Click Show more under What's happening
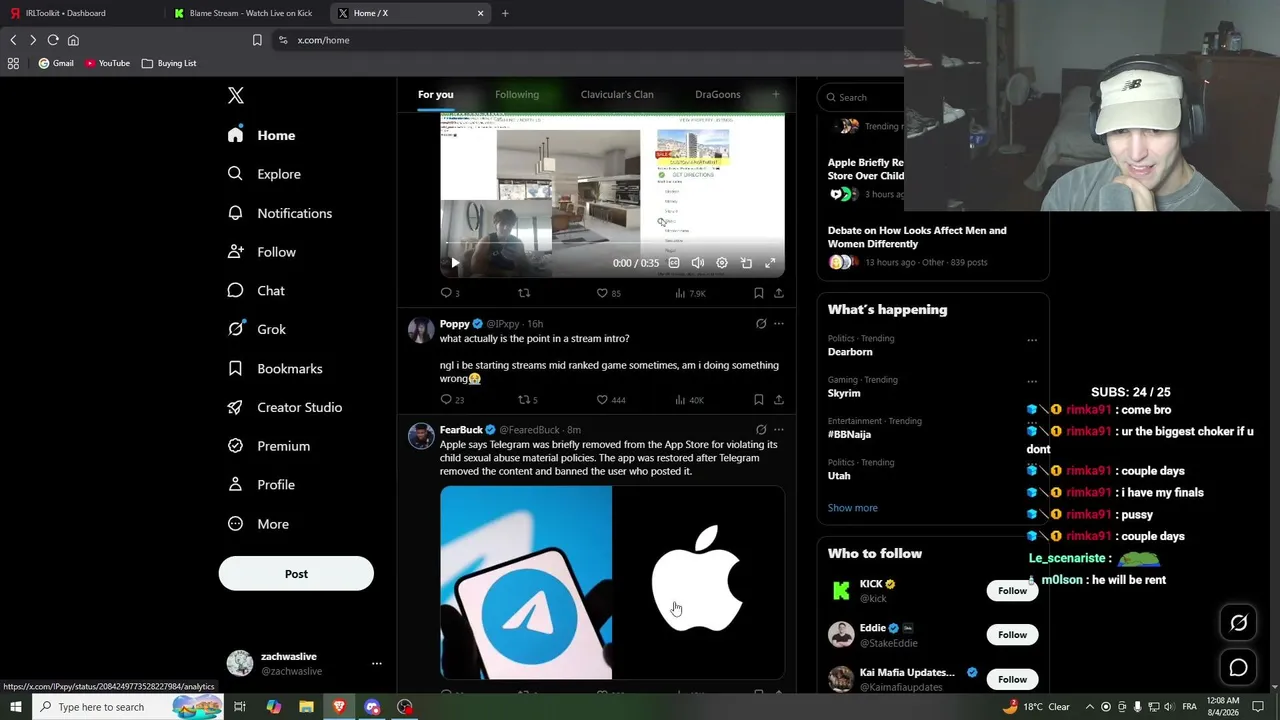The image size is (1280, 720). click(852, 508)
